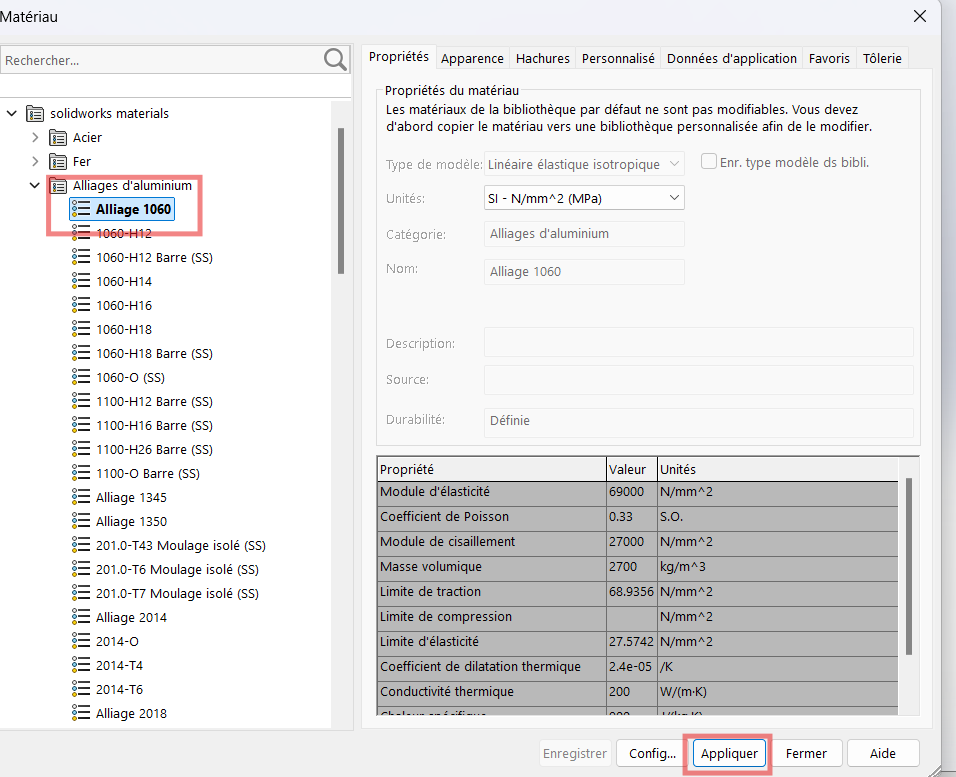Click the Acier folder icon
The image size is (956, 777).
[58, 138]
